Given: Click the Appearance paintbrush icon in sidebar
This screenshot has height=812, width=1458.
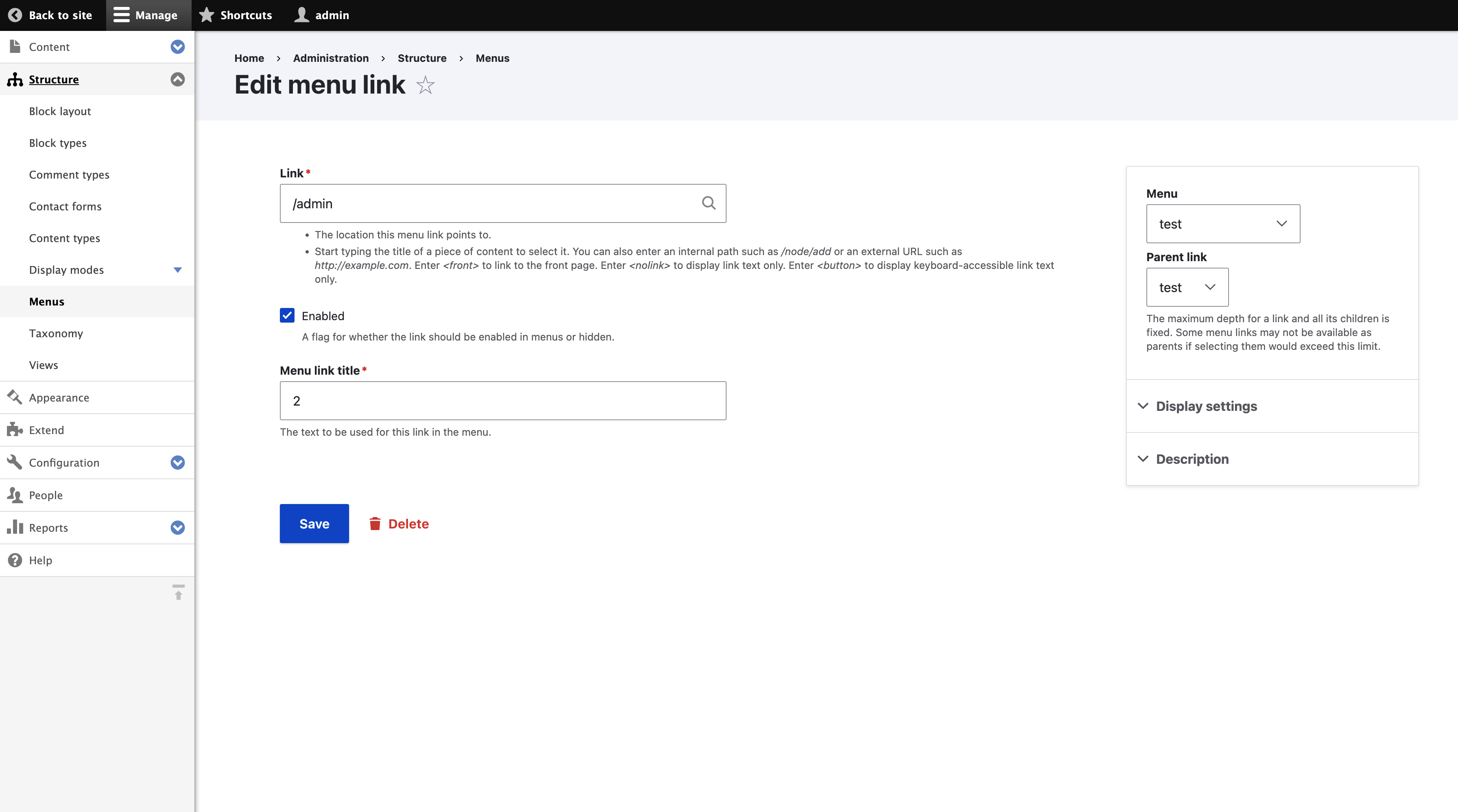Looking at the screenshot, I should [x=15, y=397].
